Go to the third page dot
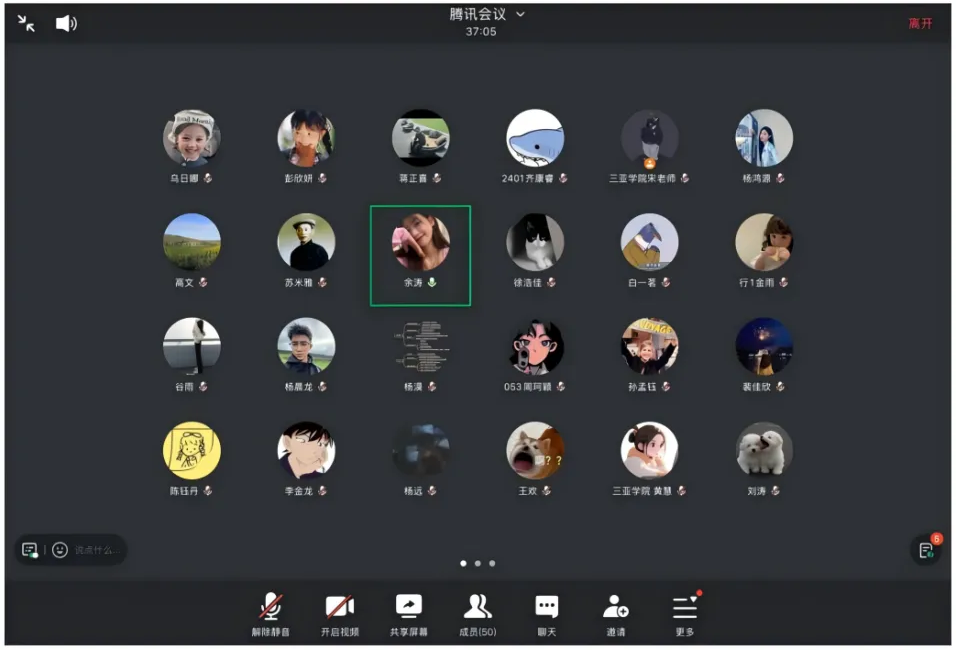Image resolution: width=956 pixels, height=650 pixels. click(492, 563)
